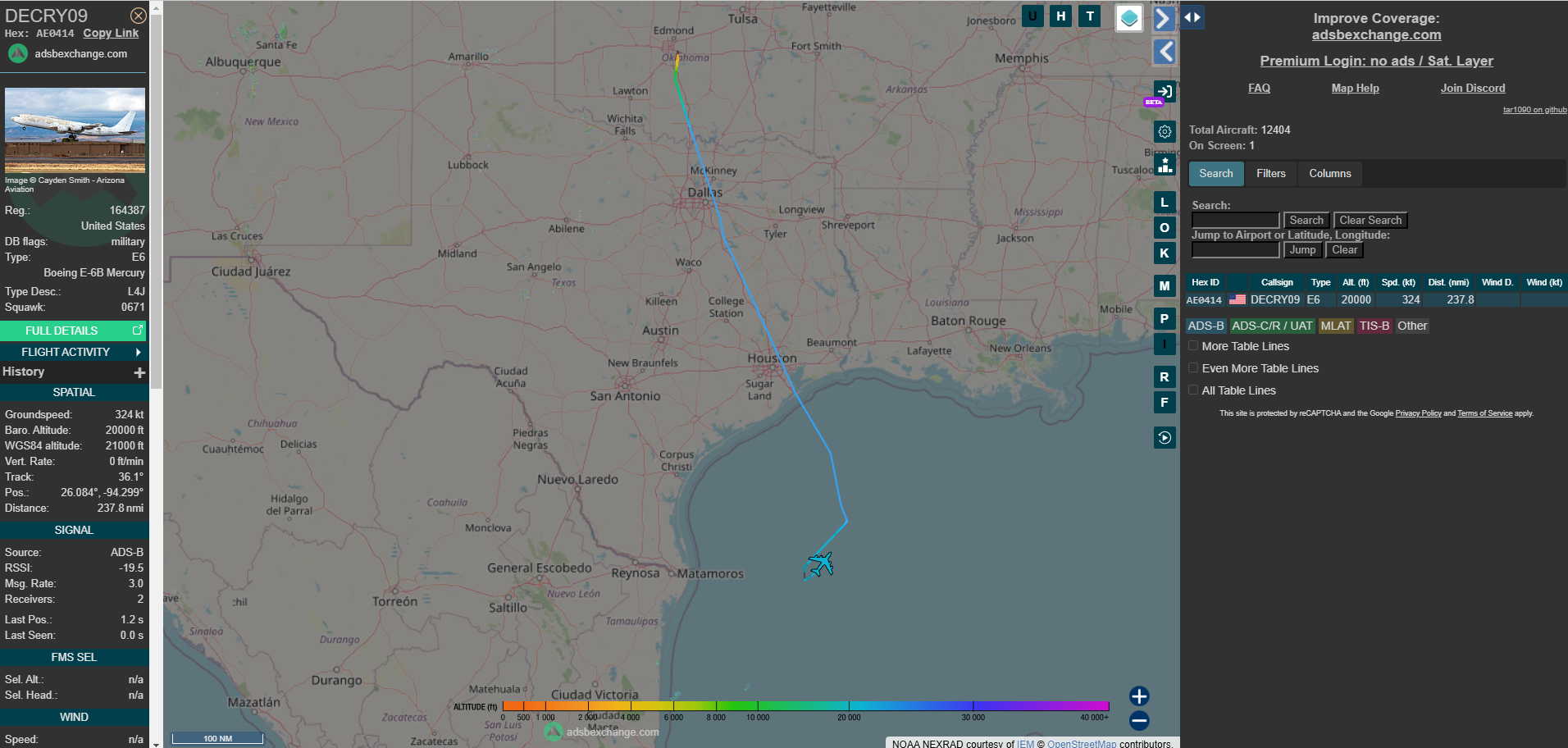
Task: Click the I map button
Action: click(x=1165, y=344)
